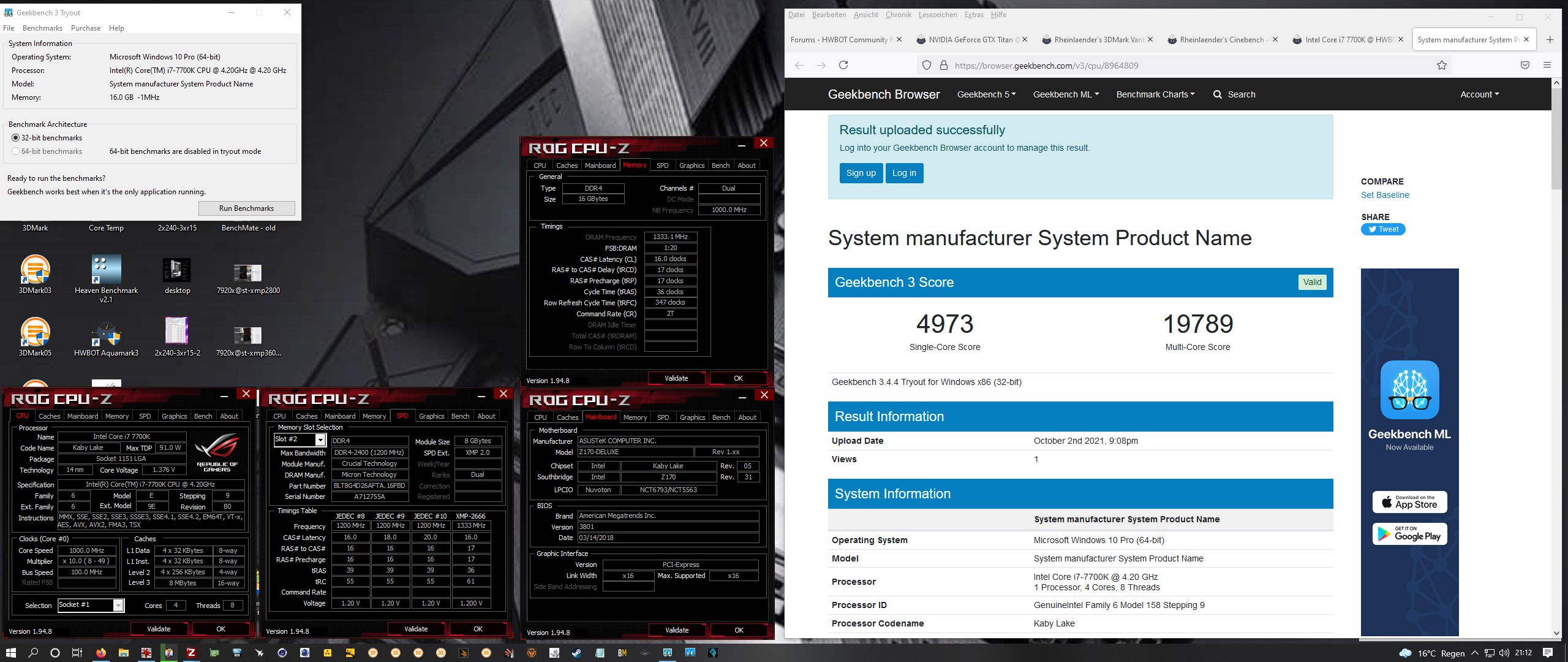
Task: Expand the Account dropdown menu
Action: click(1479, 94)
